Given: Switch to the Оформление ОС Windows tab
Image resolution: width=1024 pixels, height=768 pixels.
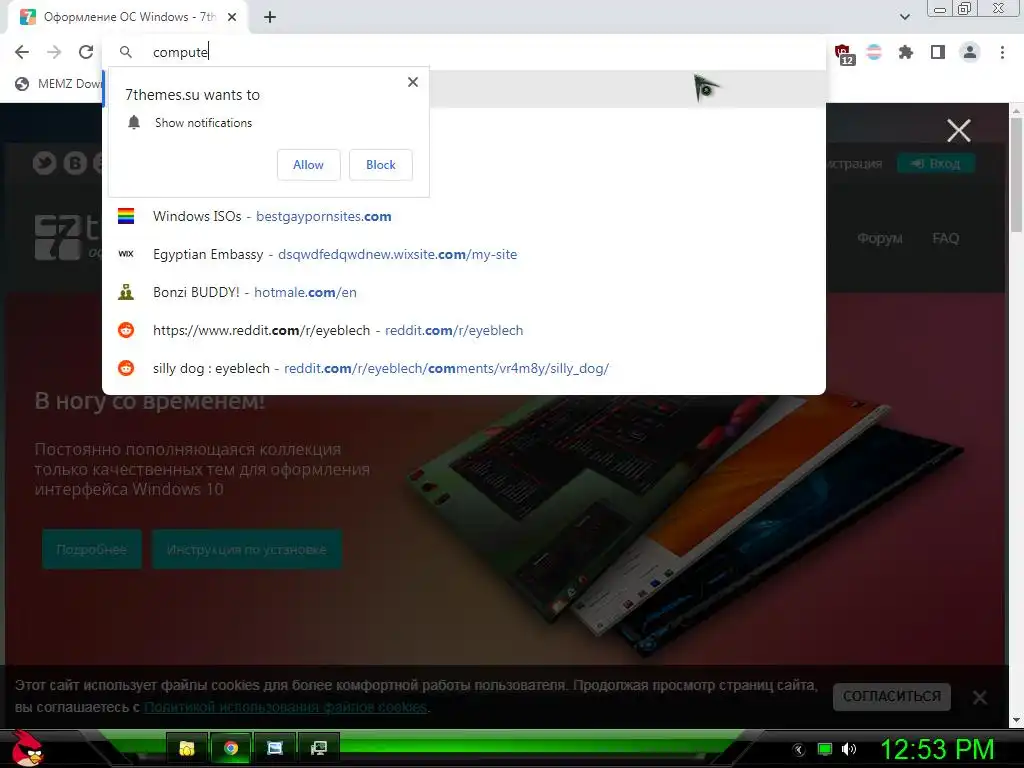Looking at the screenshot, I should tap(129, 18).
